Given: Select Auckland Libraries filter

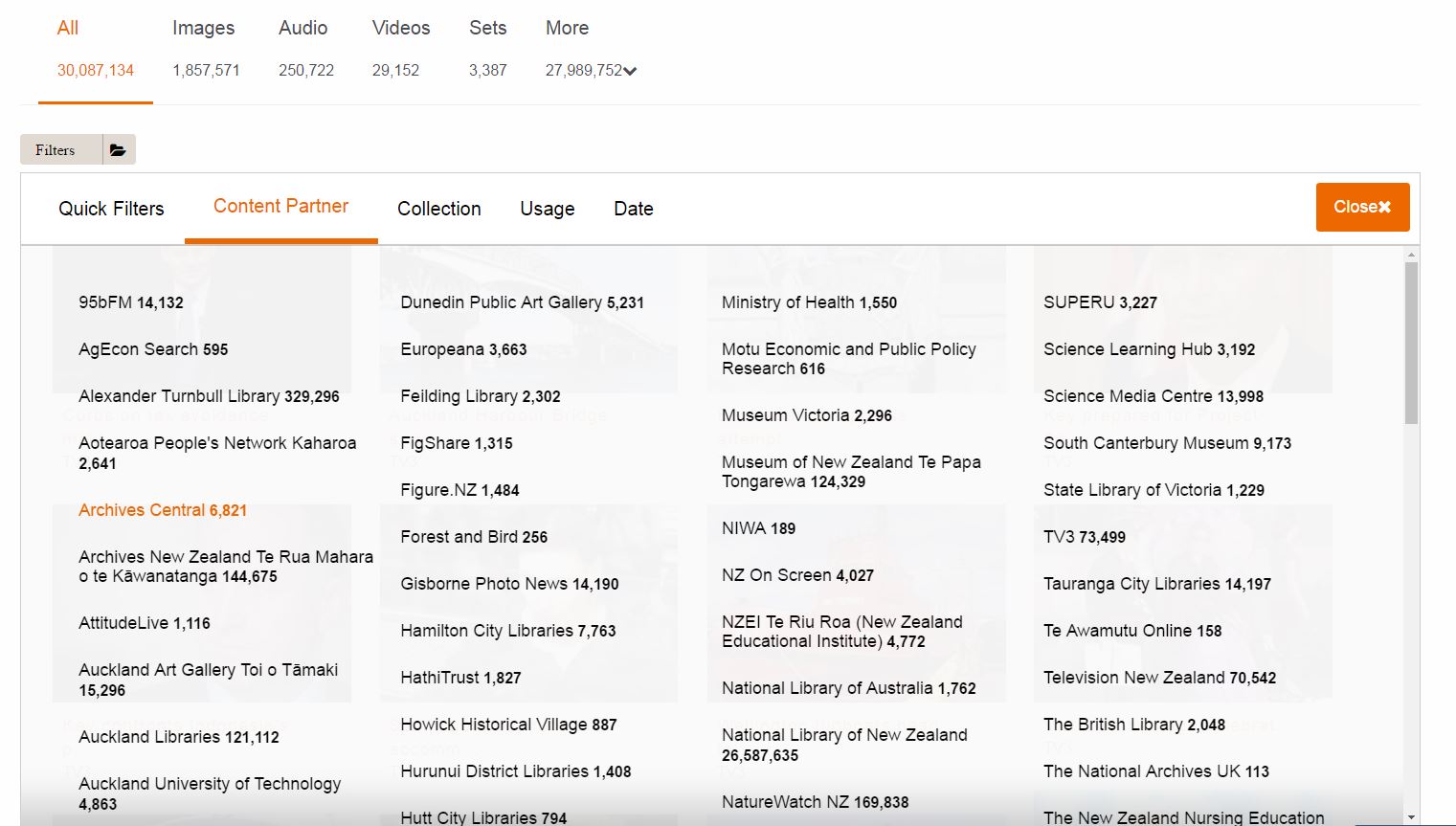Looking at the screenshot, I should click(x=179, y=737).
